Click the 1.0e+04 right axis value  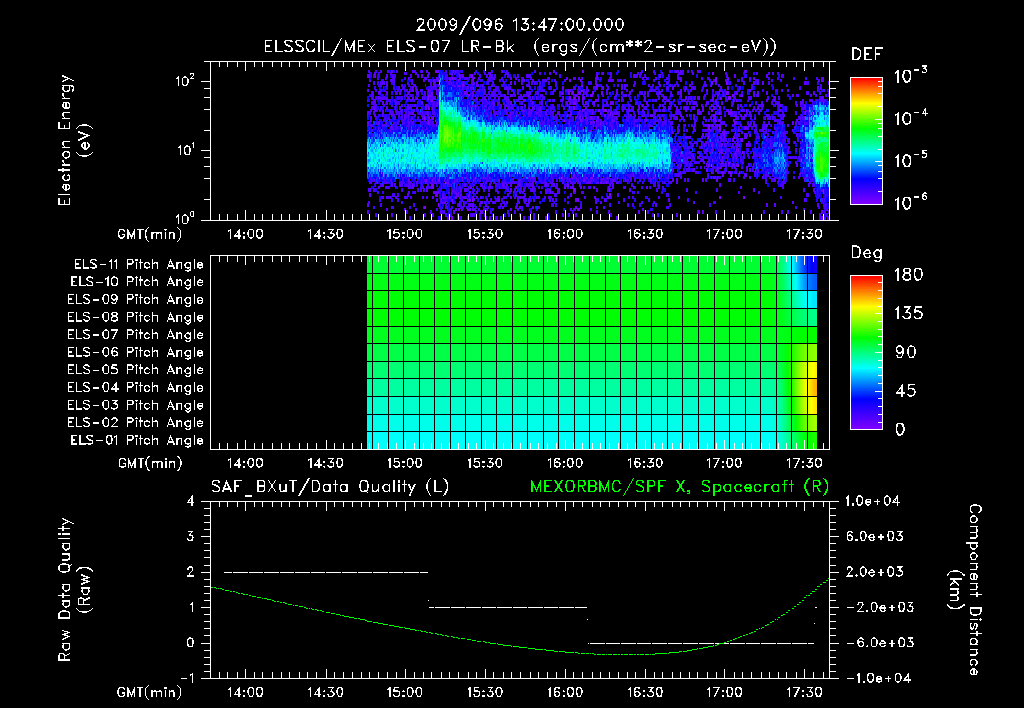click(x=872, y=501)
